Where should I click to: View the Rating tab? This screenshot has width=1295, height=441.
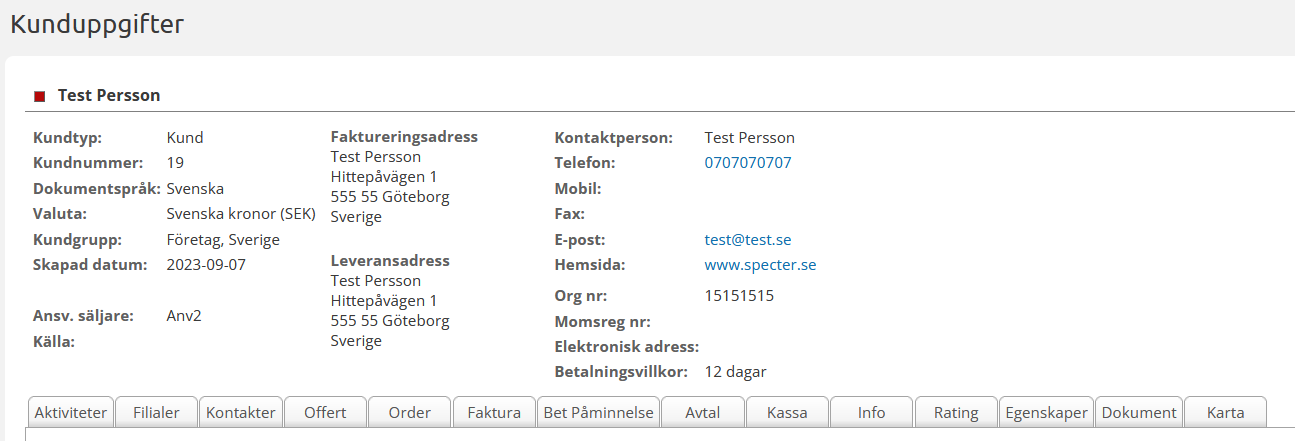pyautogui.click(x=956, y=413)
